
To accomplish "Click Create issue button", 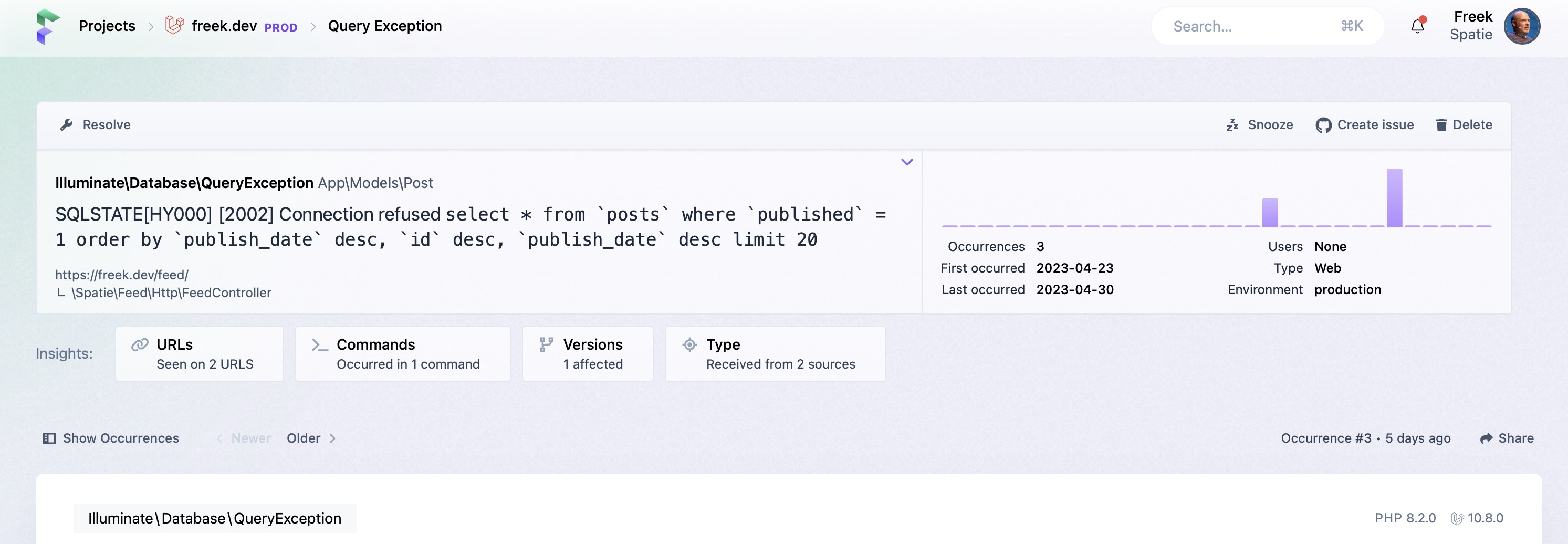I will click(1364, 125).
